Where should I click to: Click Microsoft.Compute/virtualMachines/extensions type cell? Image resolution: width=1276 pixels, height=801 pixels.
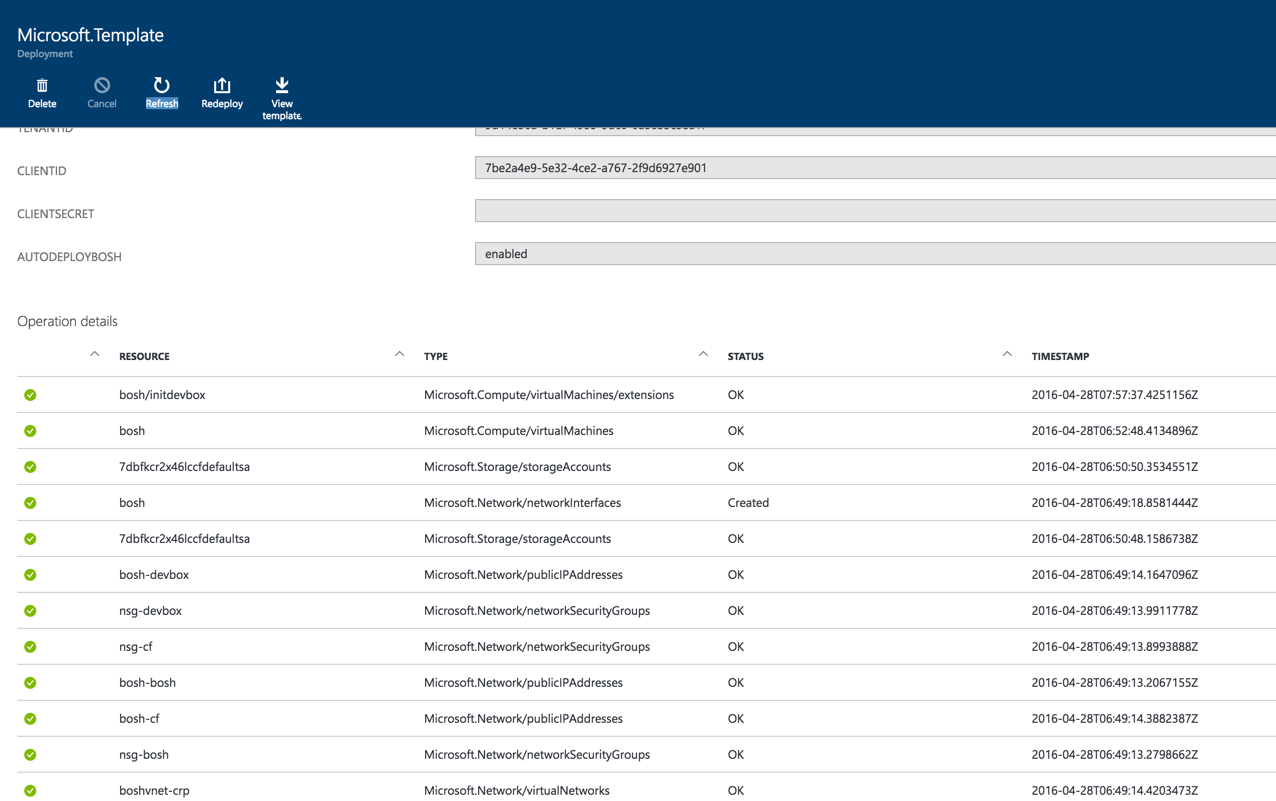(x=549, y=395)
